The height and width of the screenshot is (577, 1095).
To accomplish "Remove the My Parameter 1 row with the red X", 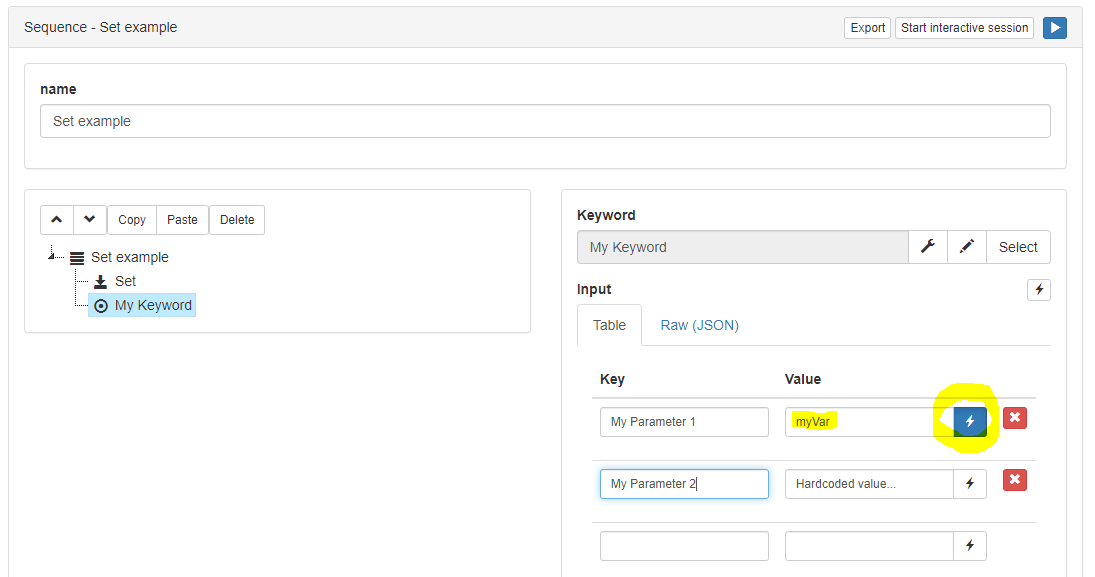I will pos(1015,418).
